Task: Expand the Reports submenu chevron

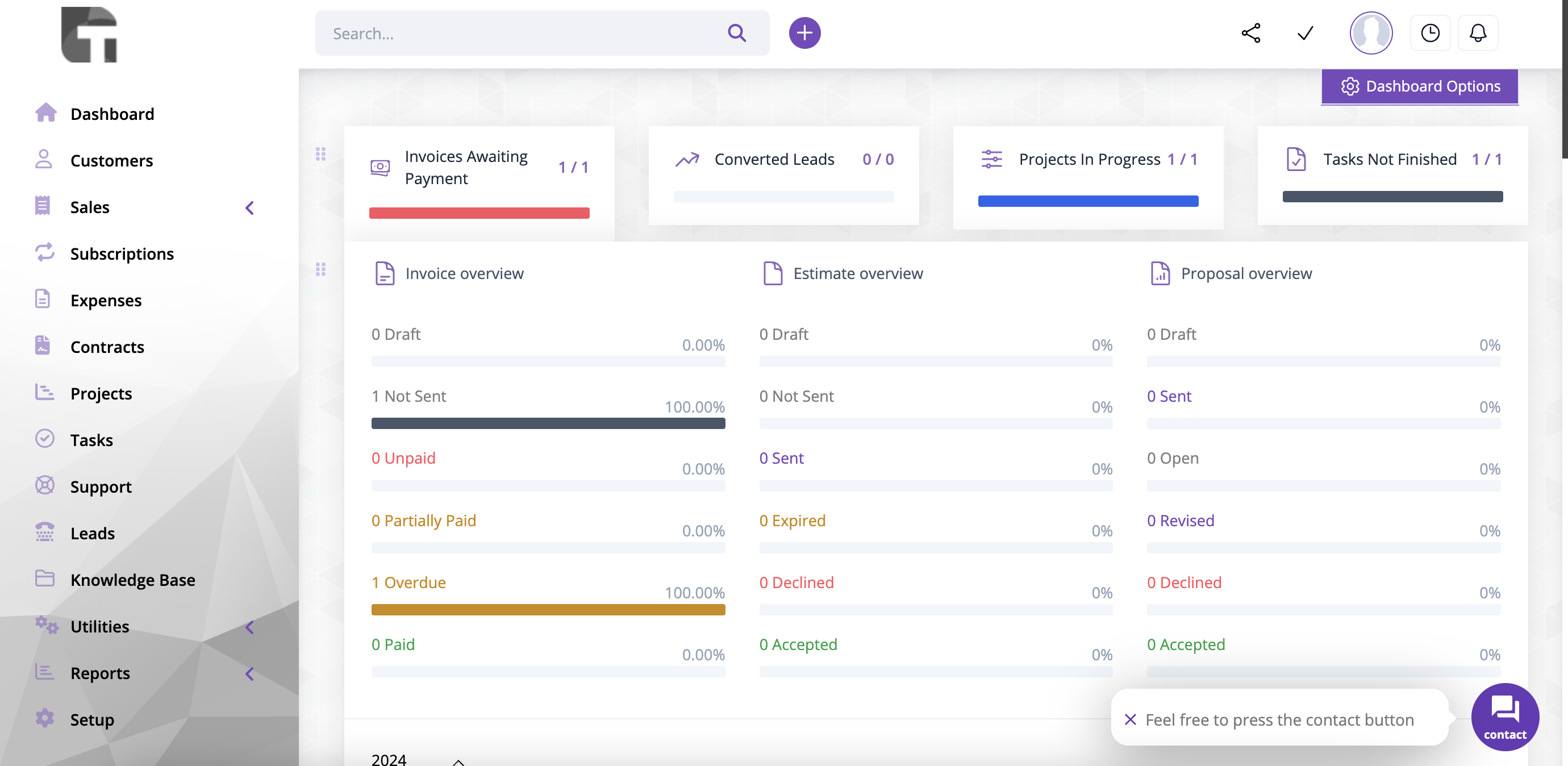Action: 249,673
